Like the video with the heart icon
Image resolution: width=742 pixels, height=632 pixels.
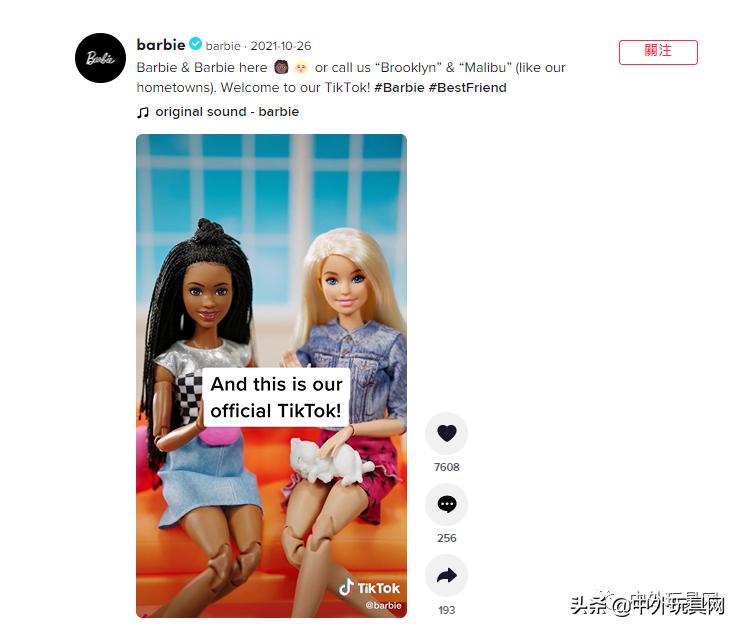pyautogui.click(x=446, y=434)
